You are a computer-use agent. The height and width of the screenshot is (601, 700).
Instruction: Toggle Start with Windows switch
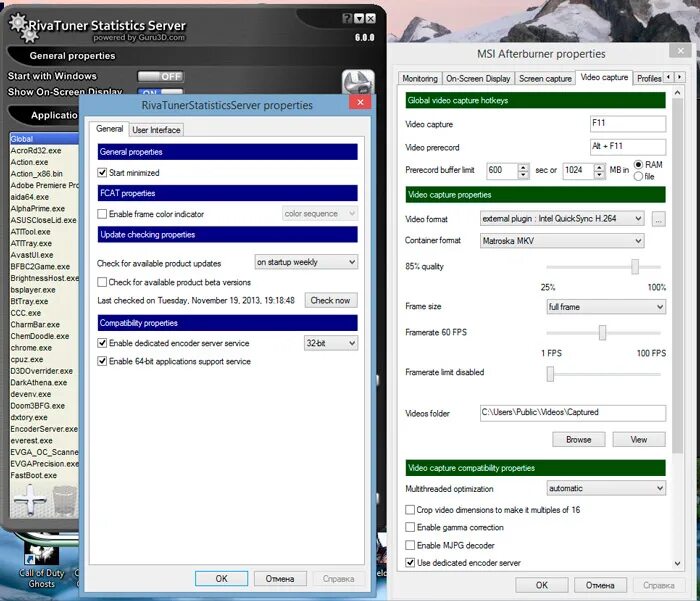(161, 76)
